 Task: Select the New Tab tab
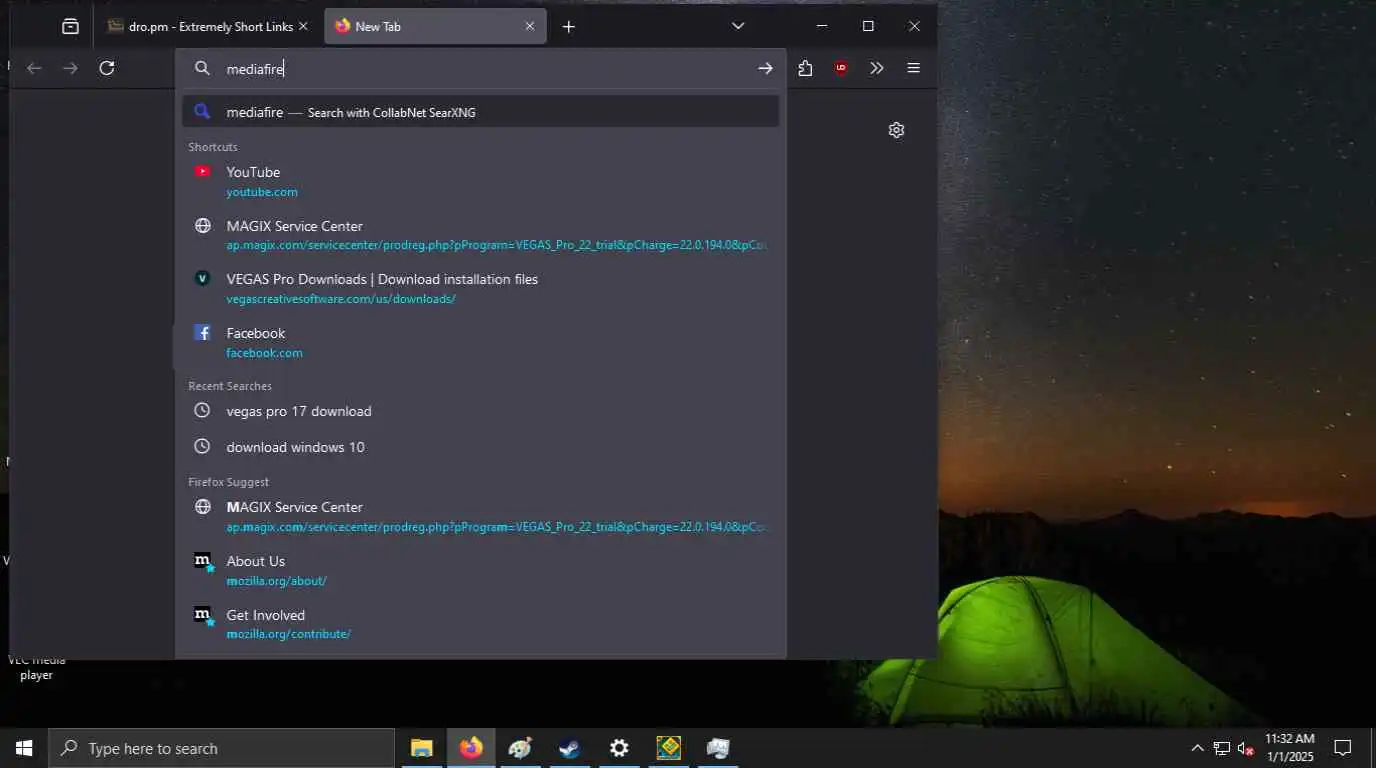pos(435,27)
